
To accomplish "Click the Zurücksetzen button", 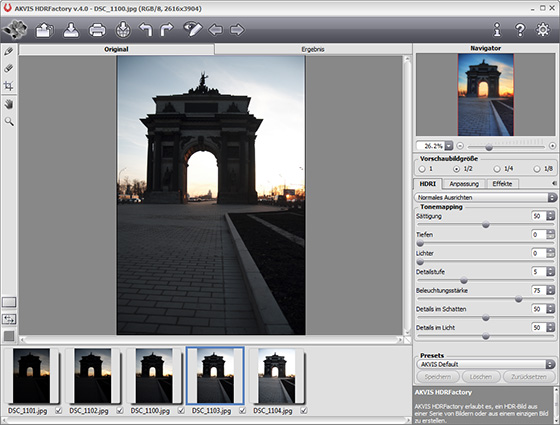I will click(x=529, y=377).
